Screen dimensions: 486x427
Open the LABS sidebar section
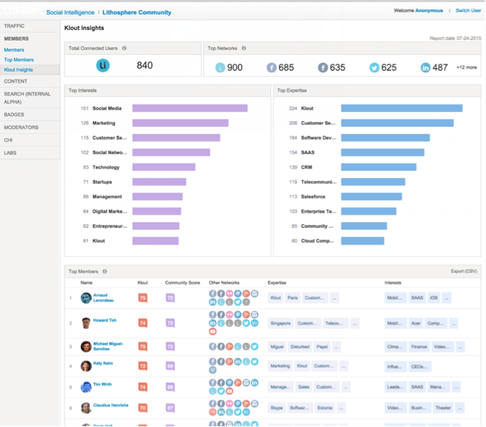point(30,153)
